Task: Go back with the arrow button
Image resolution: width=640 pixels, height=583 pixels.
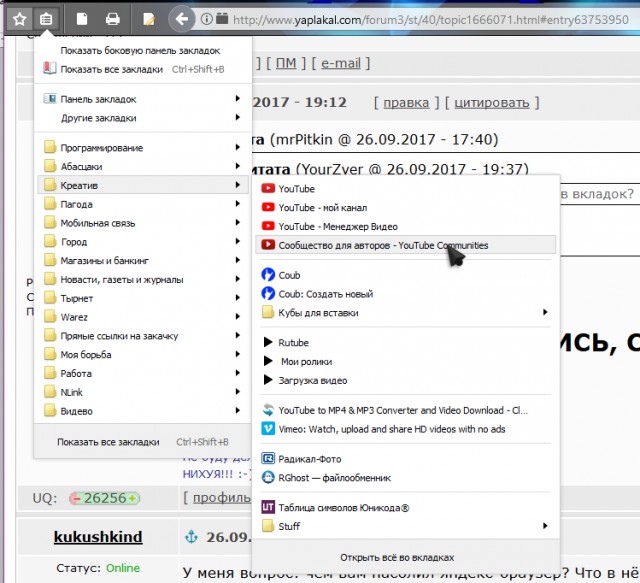Action: pos(181,19)
